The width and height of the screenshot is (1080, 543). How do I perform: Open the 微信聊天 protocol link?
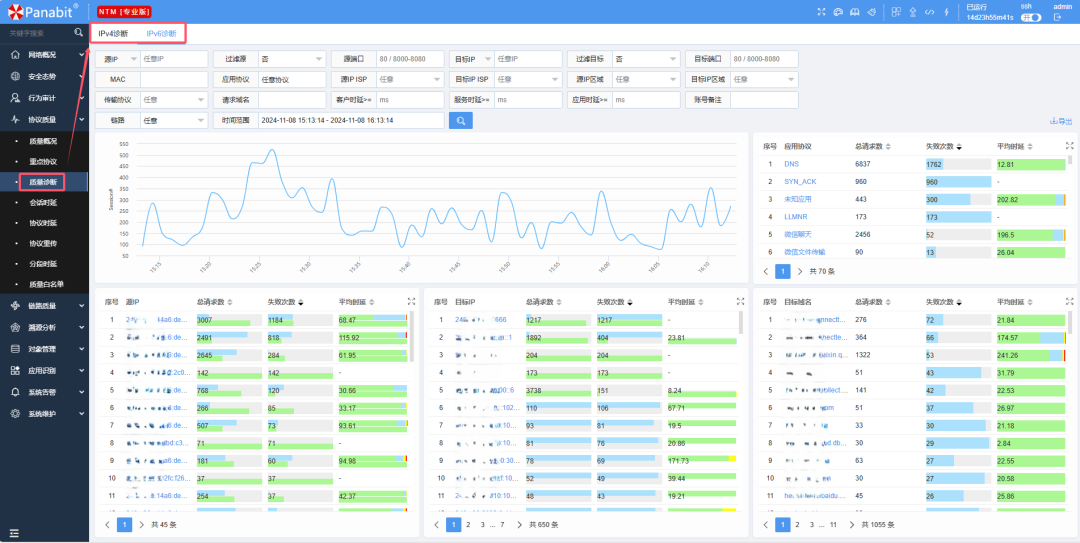(x=798, y=235)
